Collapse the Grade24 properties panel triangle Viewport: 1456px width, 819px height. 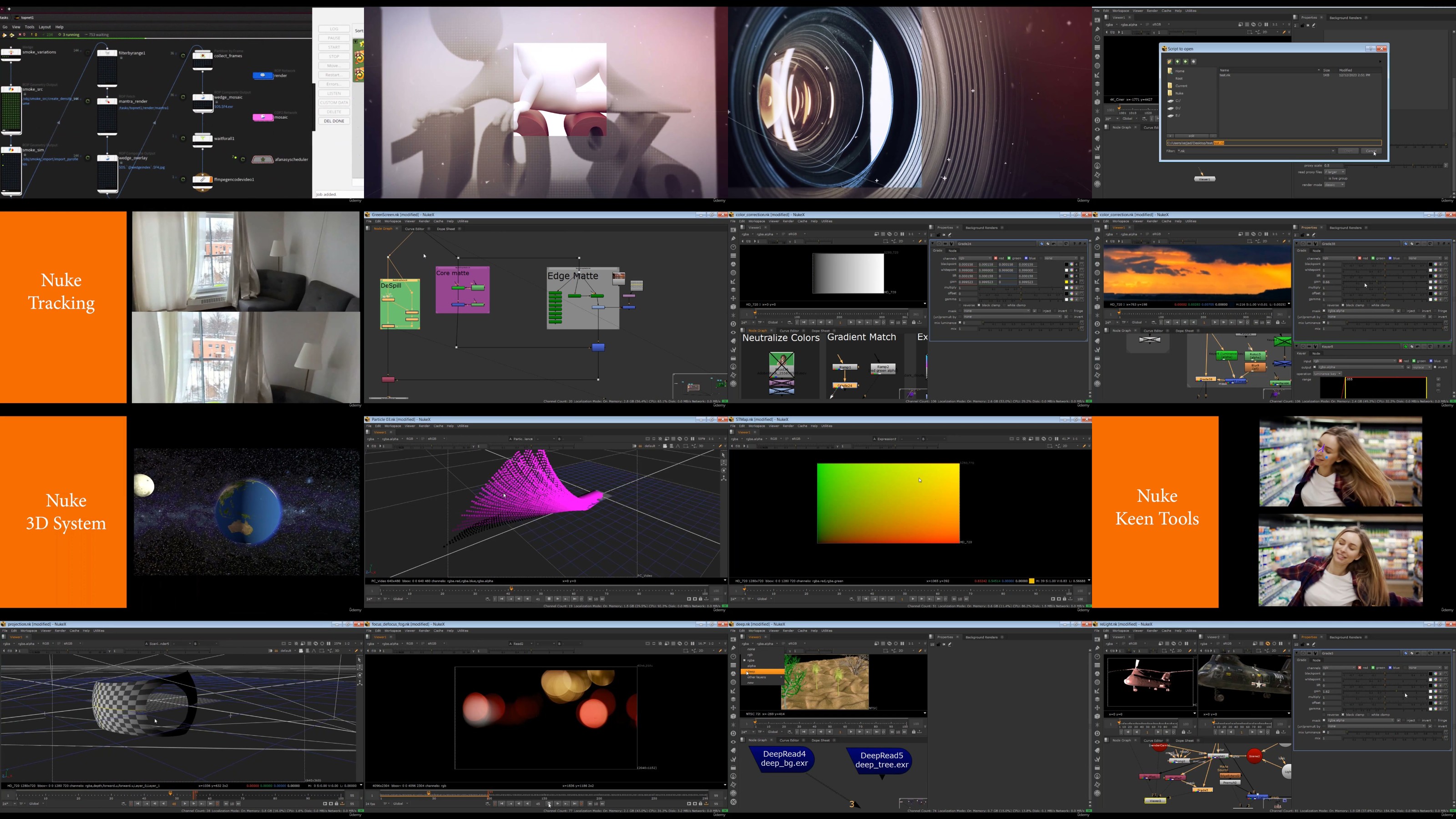point(934,244)
